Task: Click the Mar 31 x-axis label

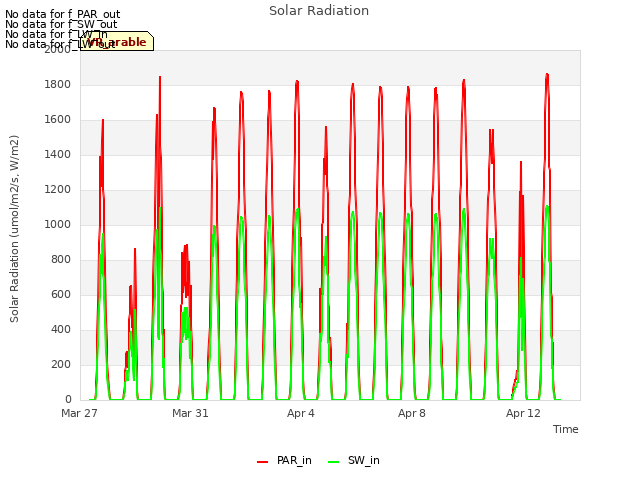Action: point(190,413)
